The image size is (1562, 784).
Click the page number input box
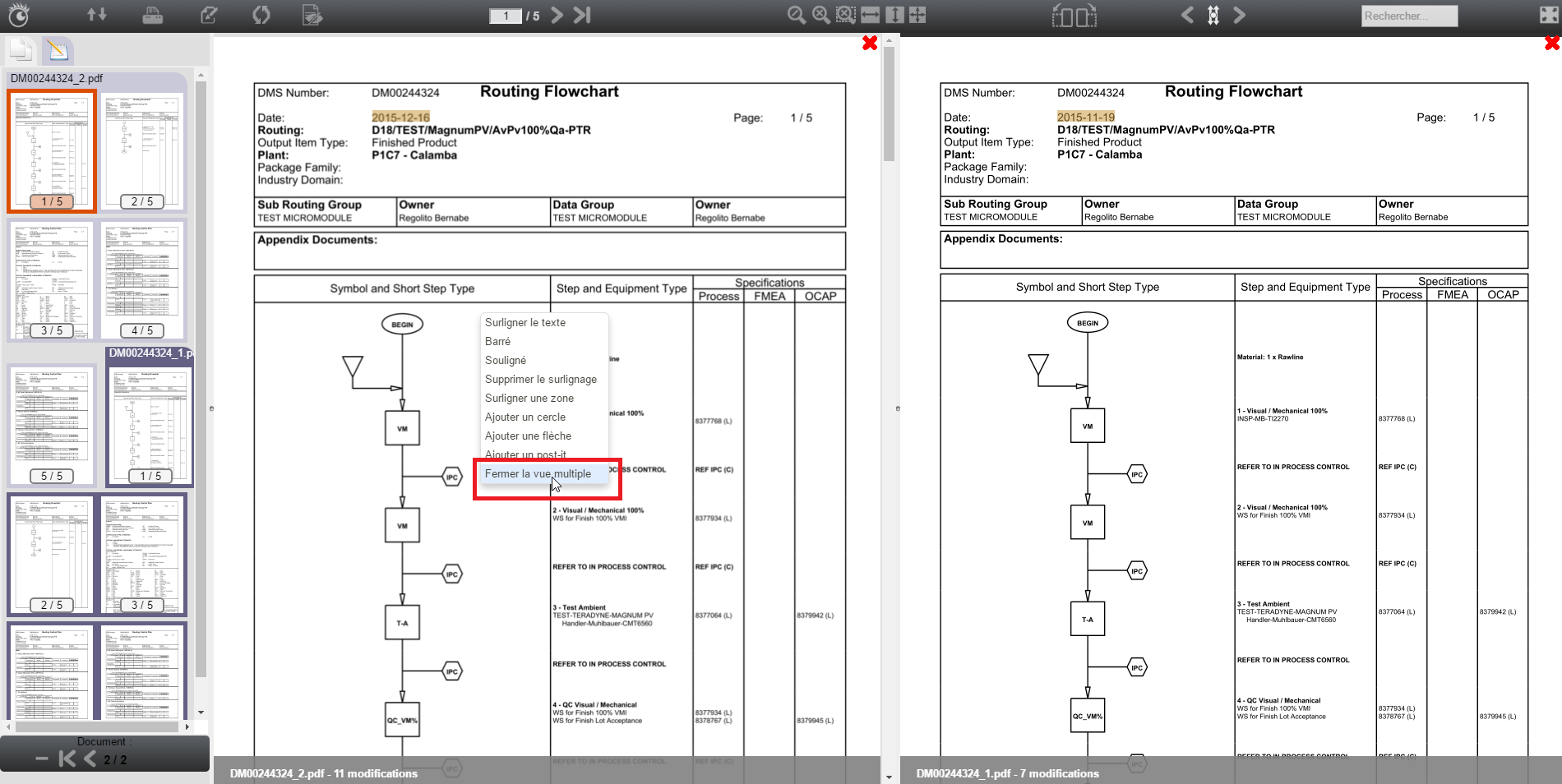(x=506, y=16)
